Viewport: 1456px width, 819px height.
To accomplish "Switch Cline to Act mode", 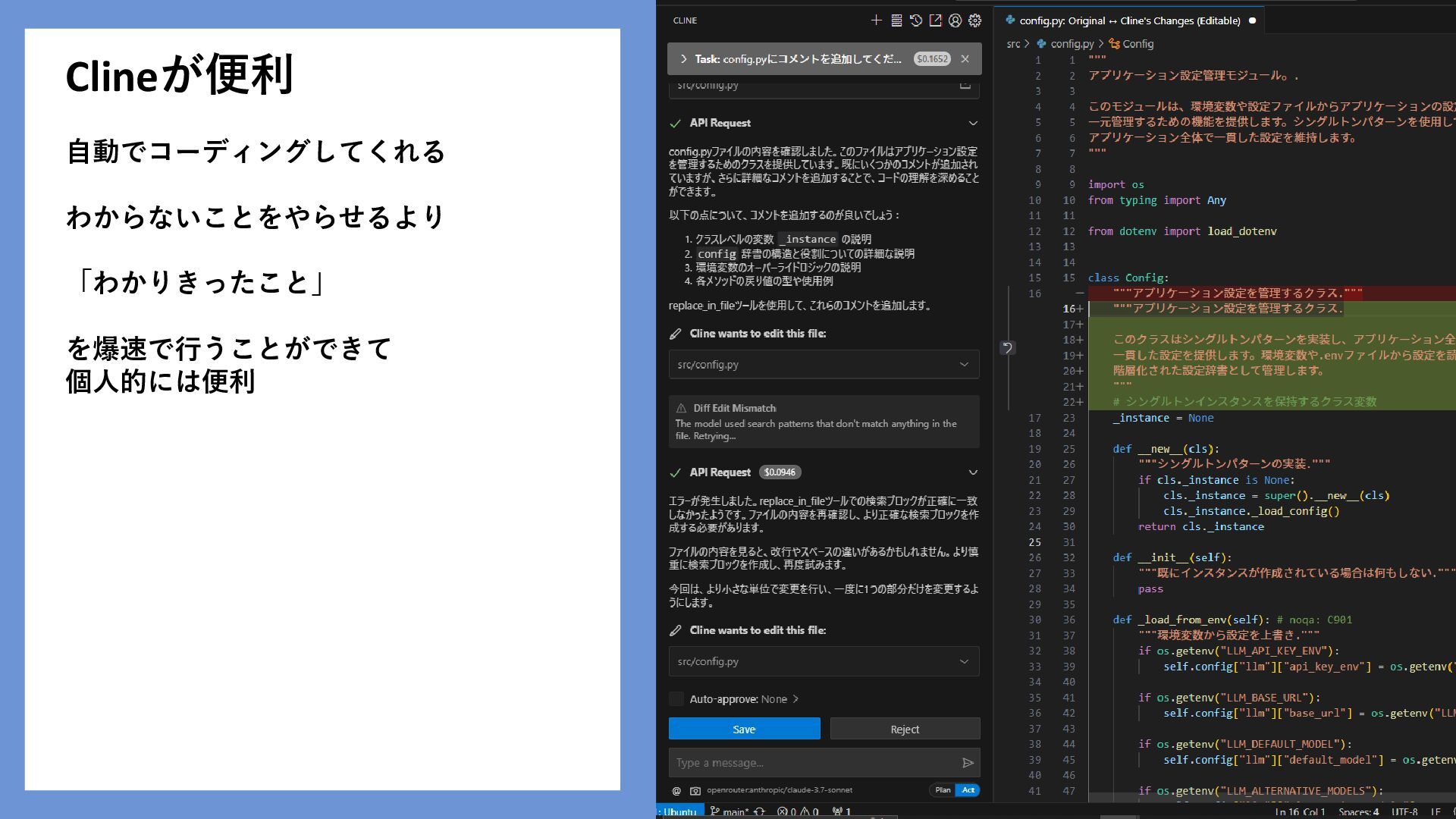I will coord(968,790).
